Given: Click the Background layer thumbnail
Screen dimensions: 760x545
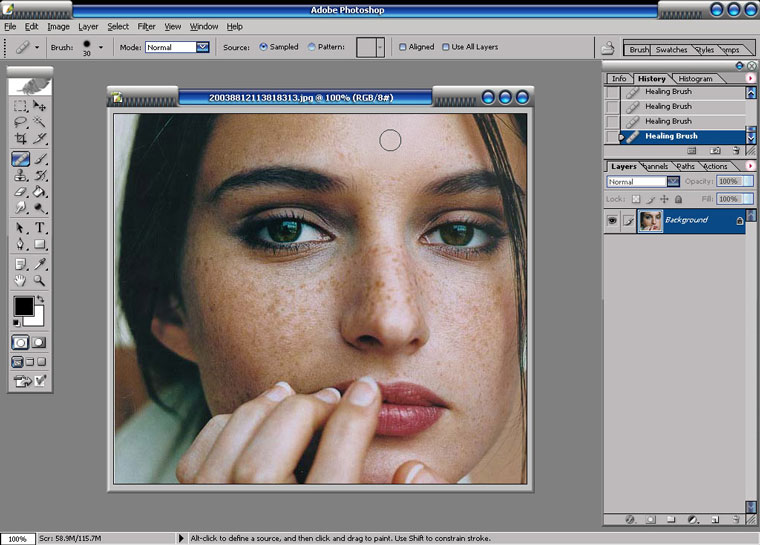Looking at the screenshot, I should click(x=651, y=220).
